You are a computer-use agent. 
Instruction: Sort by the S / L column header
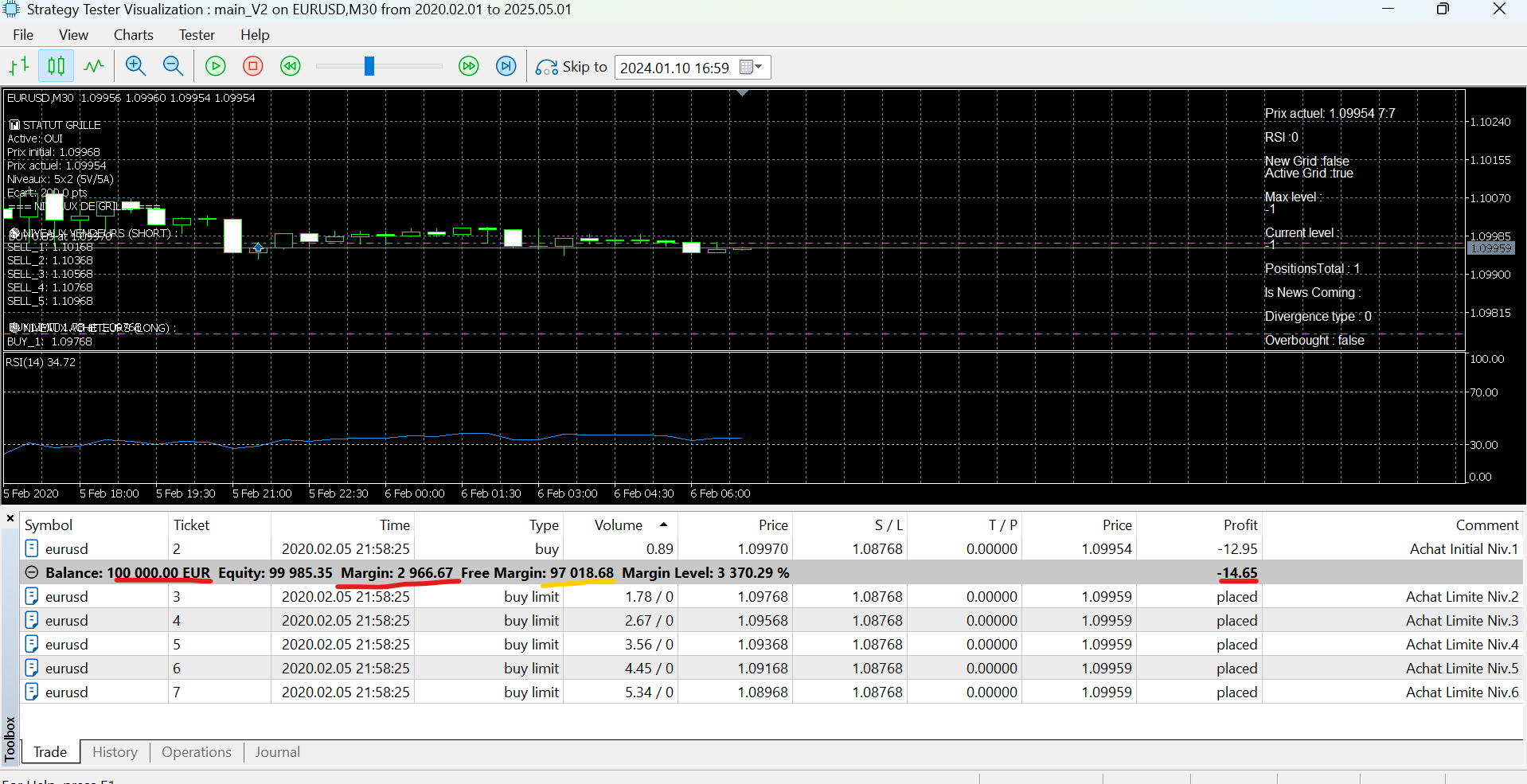click(x=888, y=525)
